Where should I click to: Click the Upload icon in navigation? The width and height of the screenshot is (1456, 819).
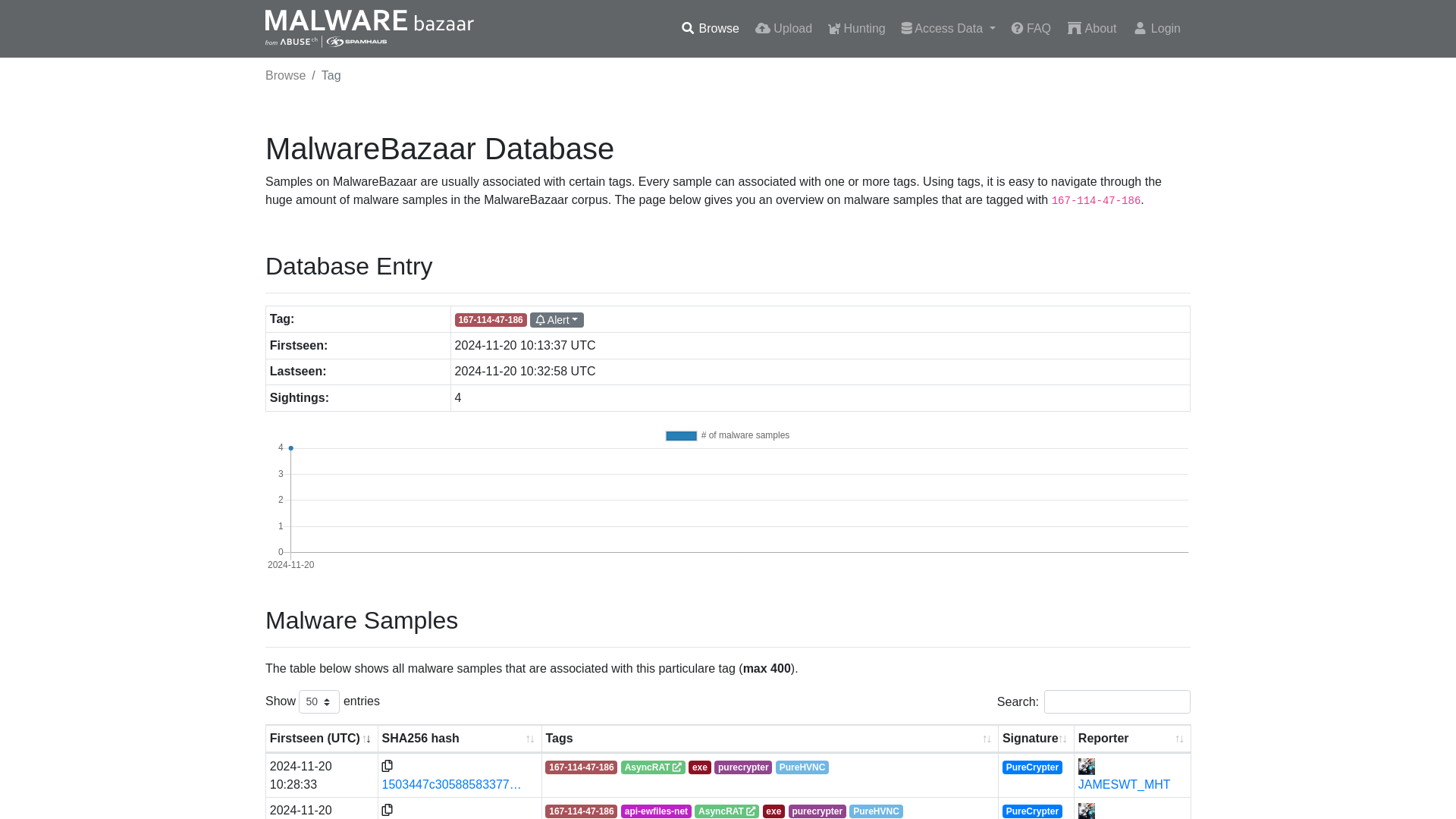(x=762, y=28)
